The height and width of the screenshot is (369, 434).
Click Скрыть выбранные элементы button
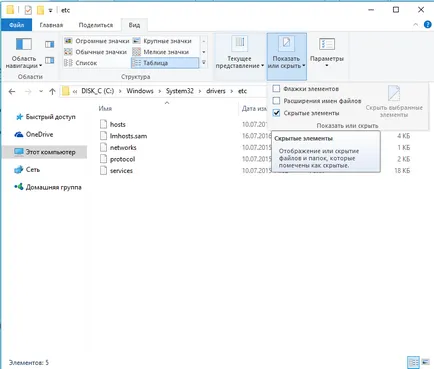(x=394, y=101)
